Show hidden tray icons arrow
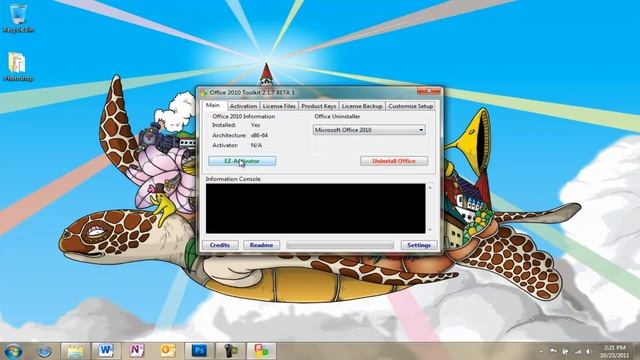The image size is (640, 360). pos(541,351)
